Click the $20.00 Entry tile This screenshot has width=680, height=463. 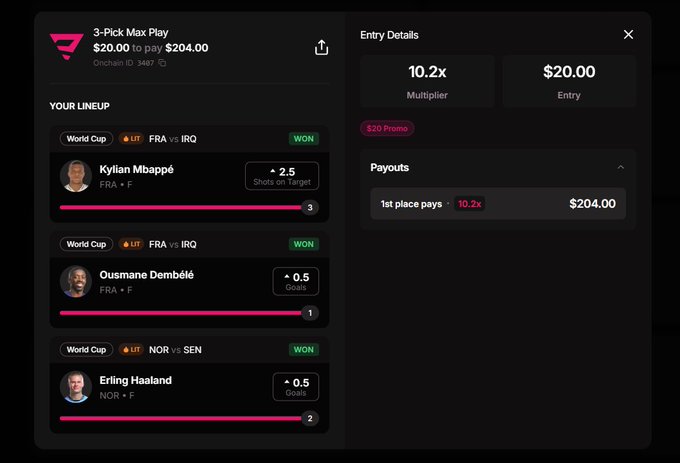coord(569,81)
